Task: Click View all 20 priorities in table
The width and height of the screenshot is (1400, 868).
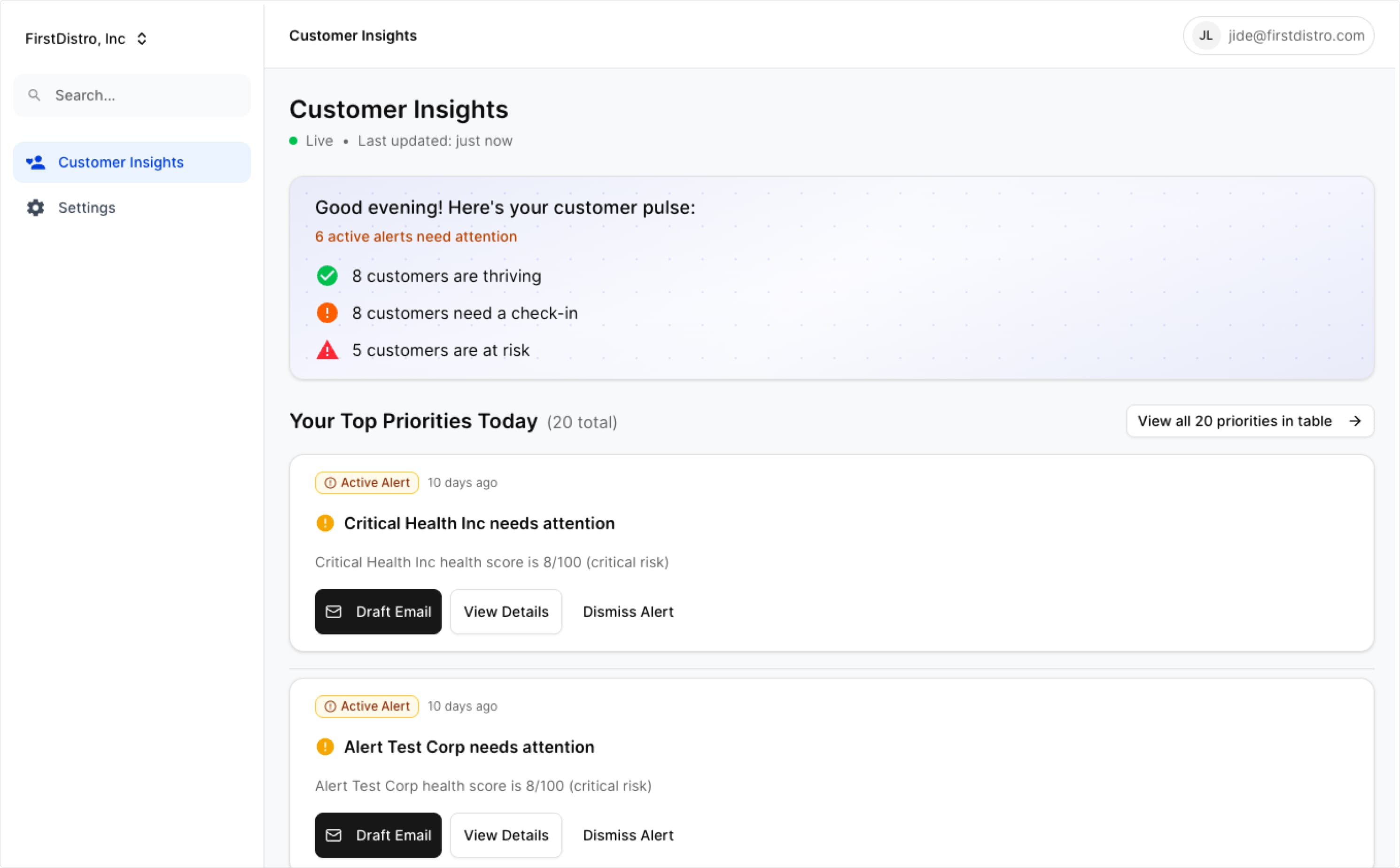Action: 1249,421
